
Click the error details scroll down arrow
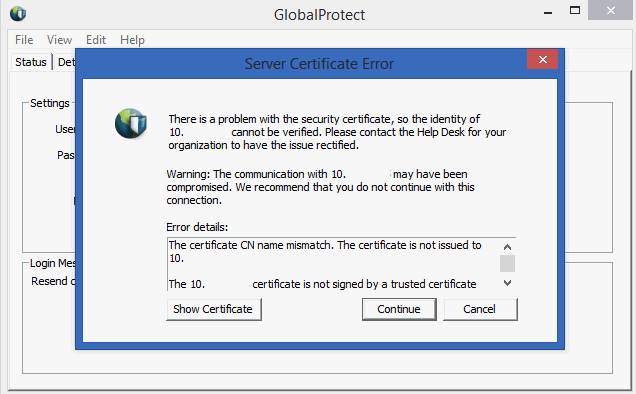507,283
